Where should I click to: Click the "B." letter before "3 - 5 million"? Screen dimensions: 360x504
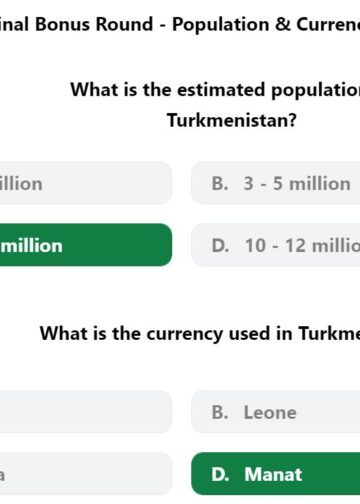coord(220,183)
